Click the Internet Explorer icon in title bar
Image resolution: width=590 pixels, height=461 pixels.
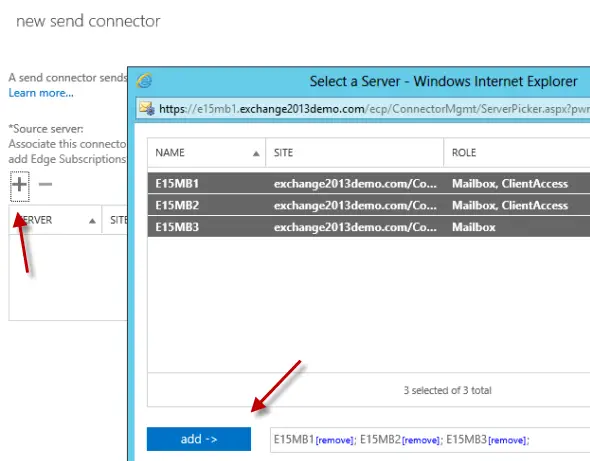click(x=144, y=81)
